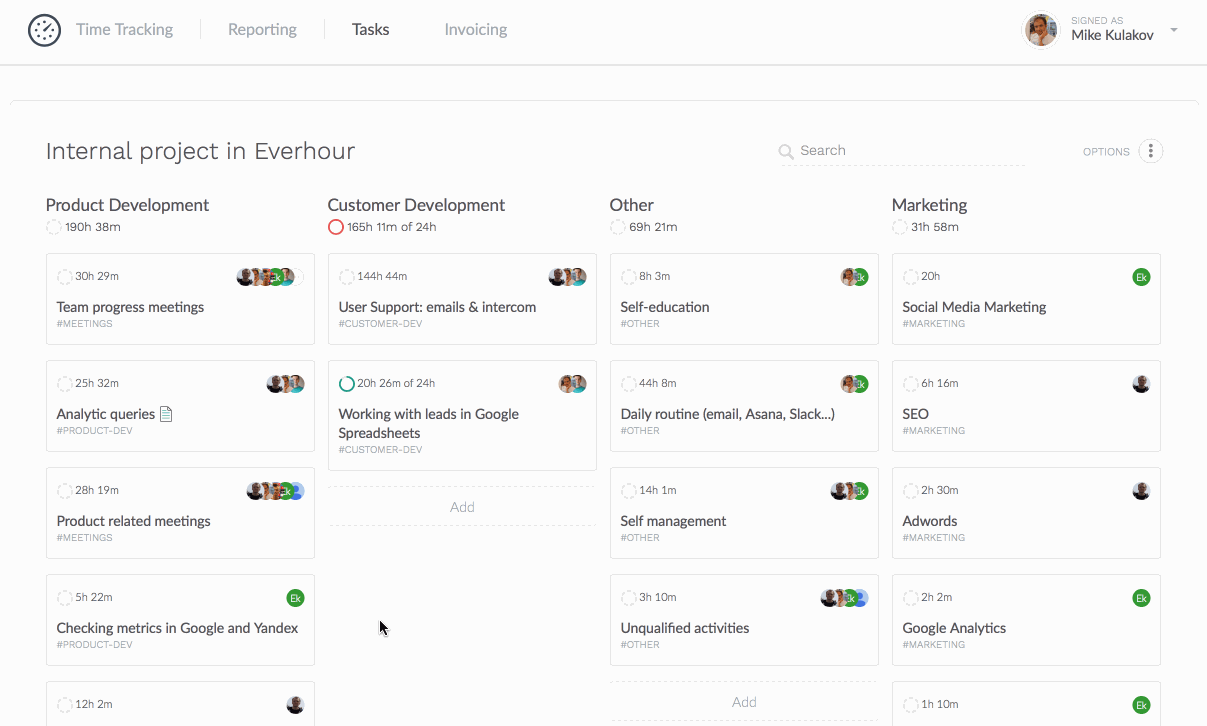This screenshot has width=1207, height=726.
Task: Click #MARKETING tag under SEO
Action: pyautogui.click(x=934, y=431)
